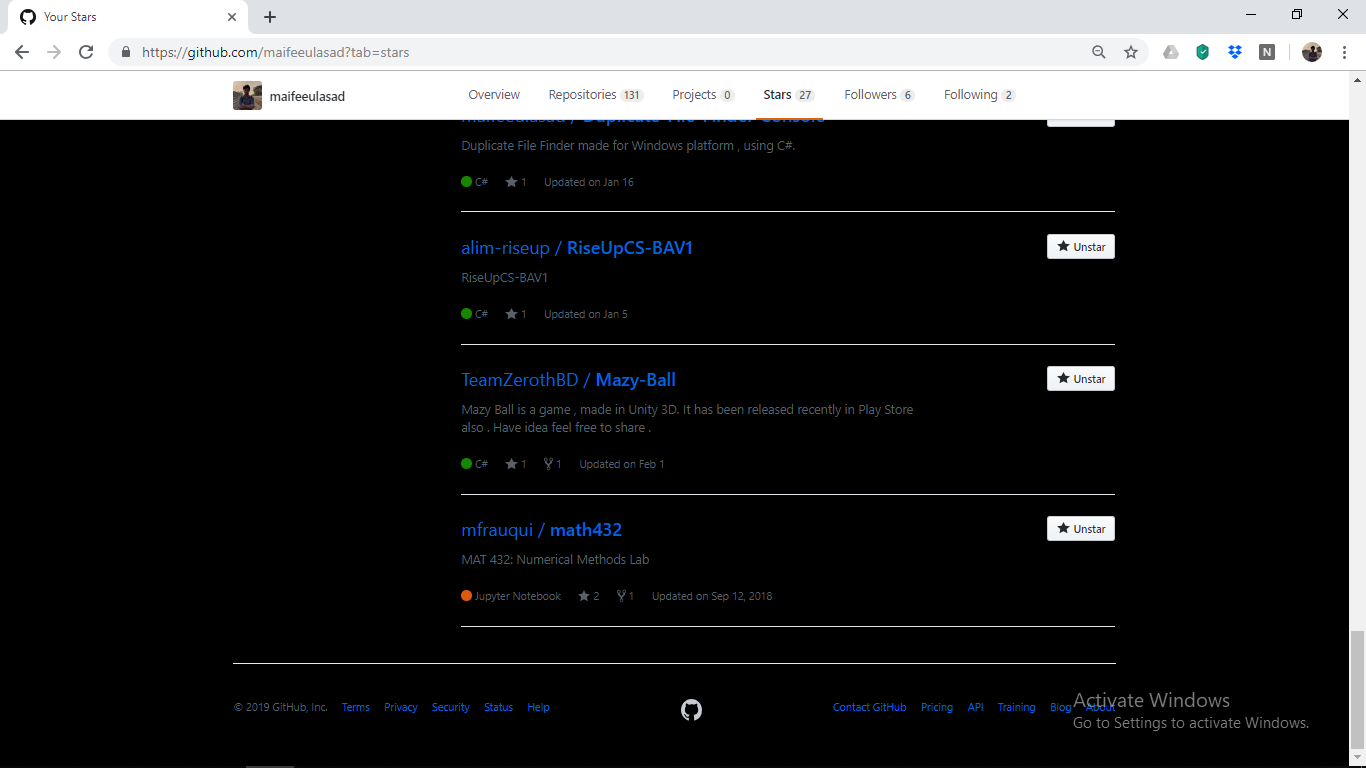Screen dimensions: 1366x768
Task: Open Chrome three-dot menu
Action: click(1345, 52)
